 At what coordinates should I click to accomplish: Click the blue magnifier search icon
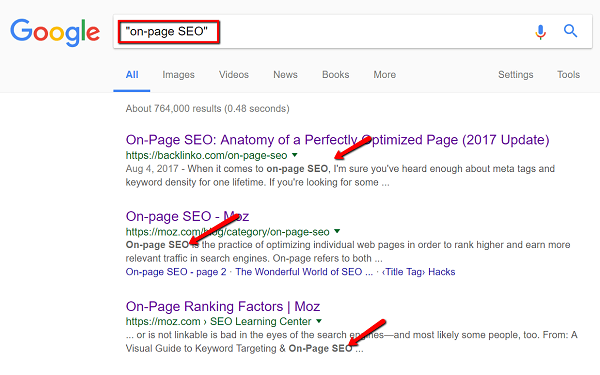(x=570, y=31)
